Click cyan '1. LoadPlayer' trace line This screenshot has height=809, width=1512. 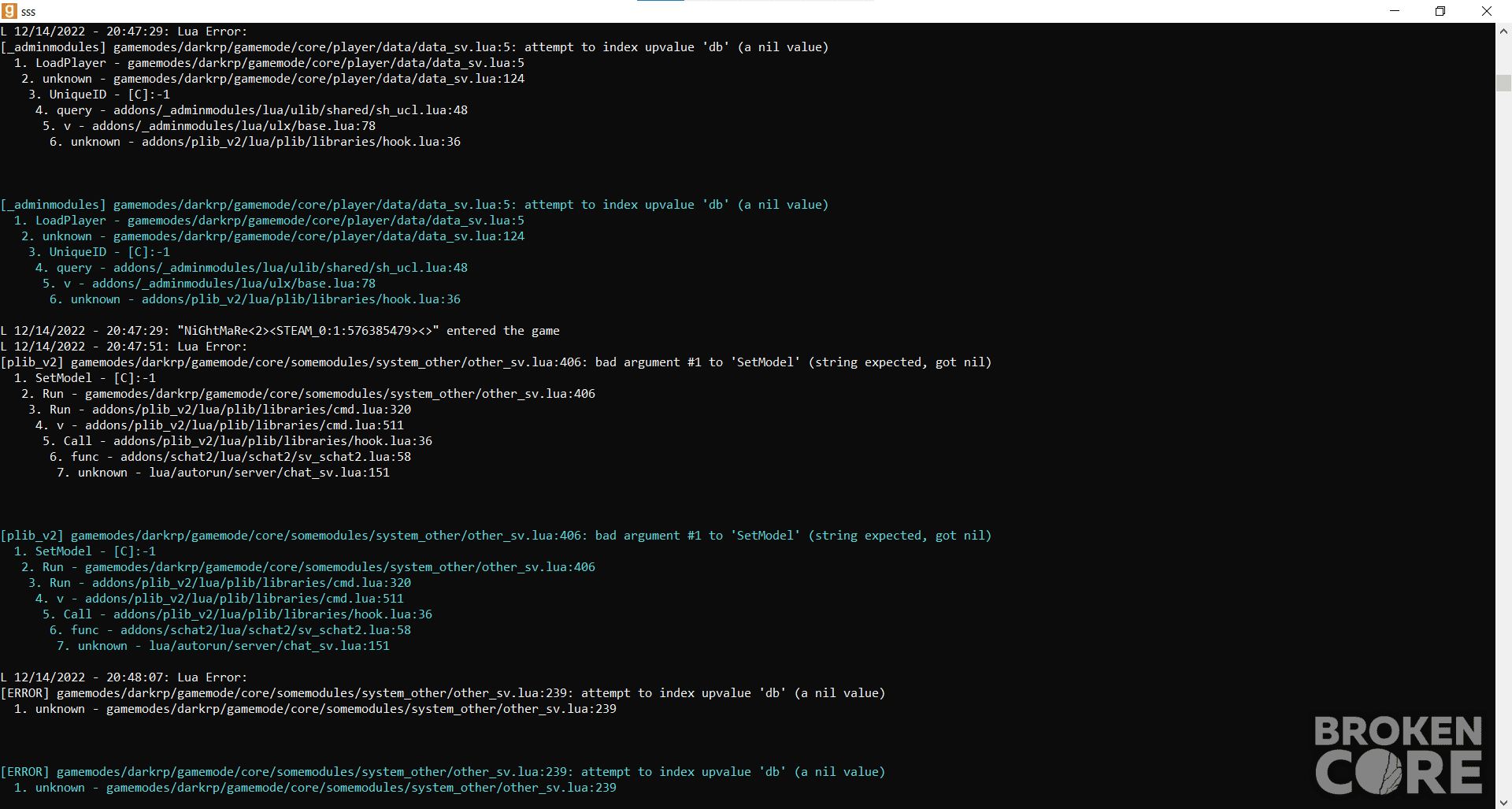click(269, 221)
